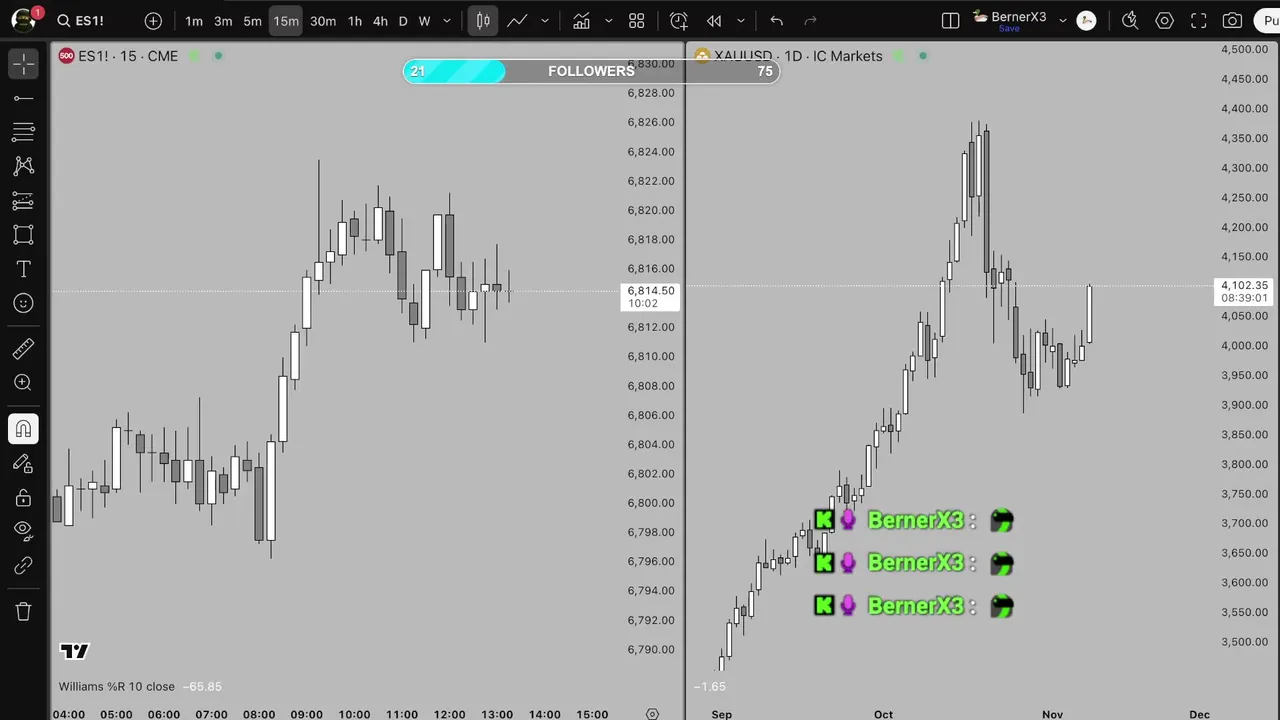Click the Publish button
The width and height of the screenshot is (1280, 720).
1268,20
